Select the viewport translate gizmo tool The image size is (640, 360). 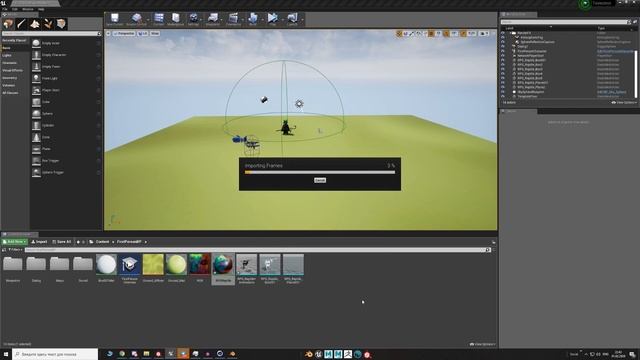399,33
